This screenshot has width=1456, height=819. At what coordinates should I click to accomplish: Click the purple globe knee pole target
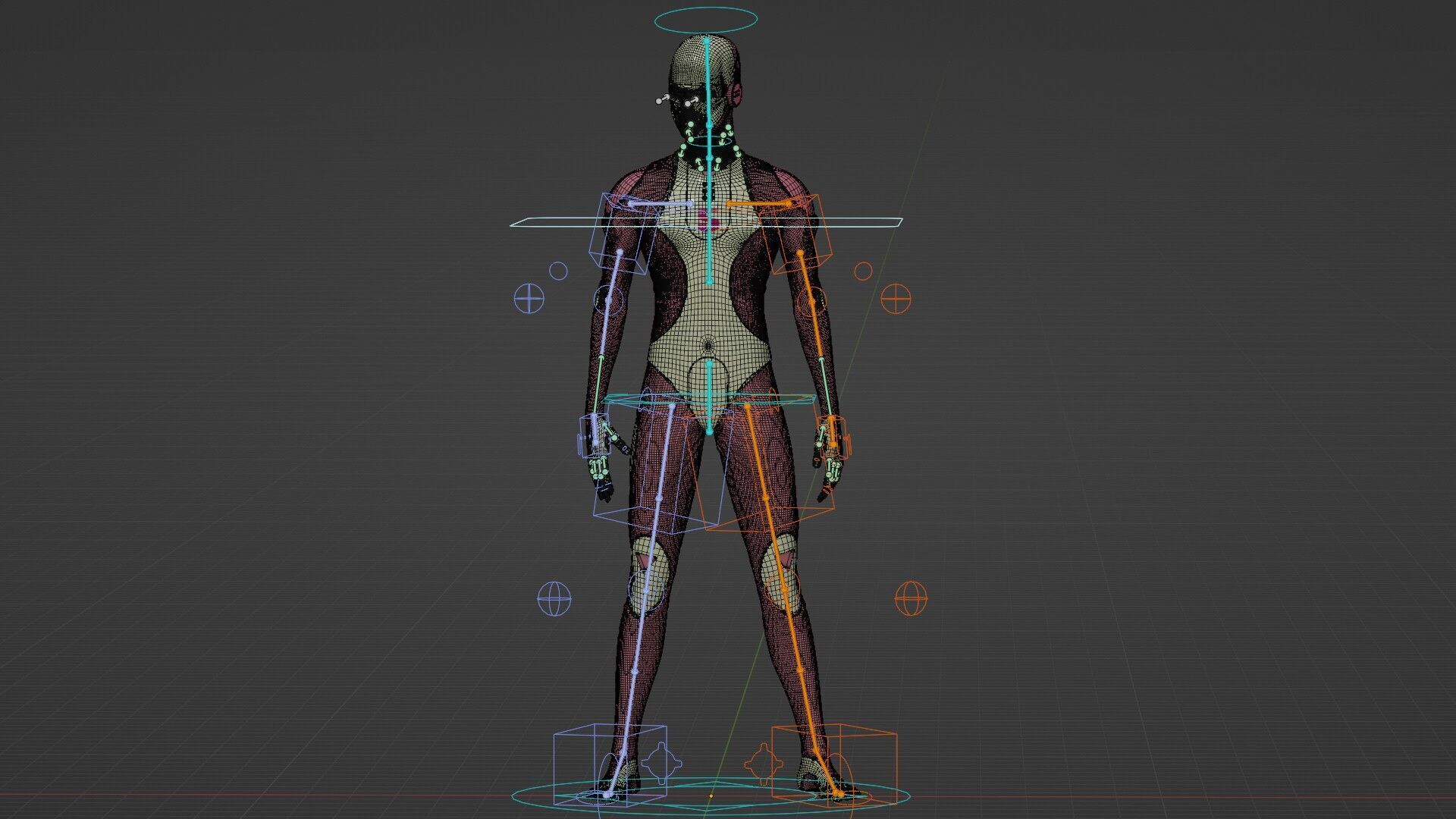tap(554, 599)
